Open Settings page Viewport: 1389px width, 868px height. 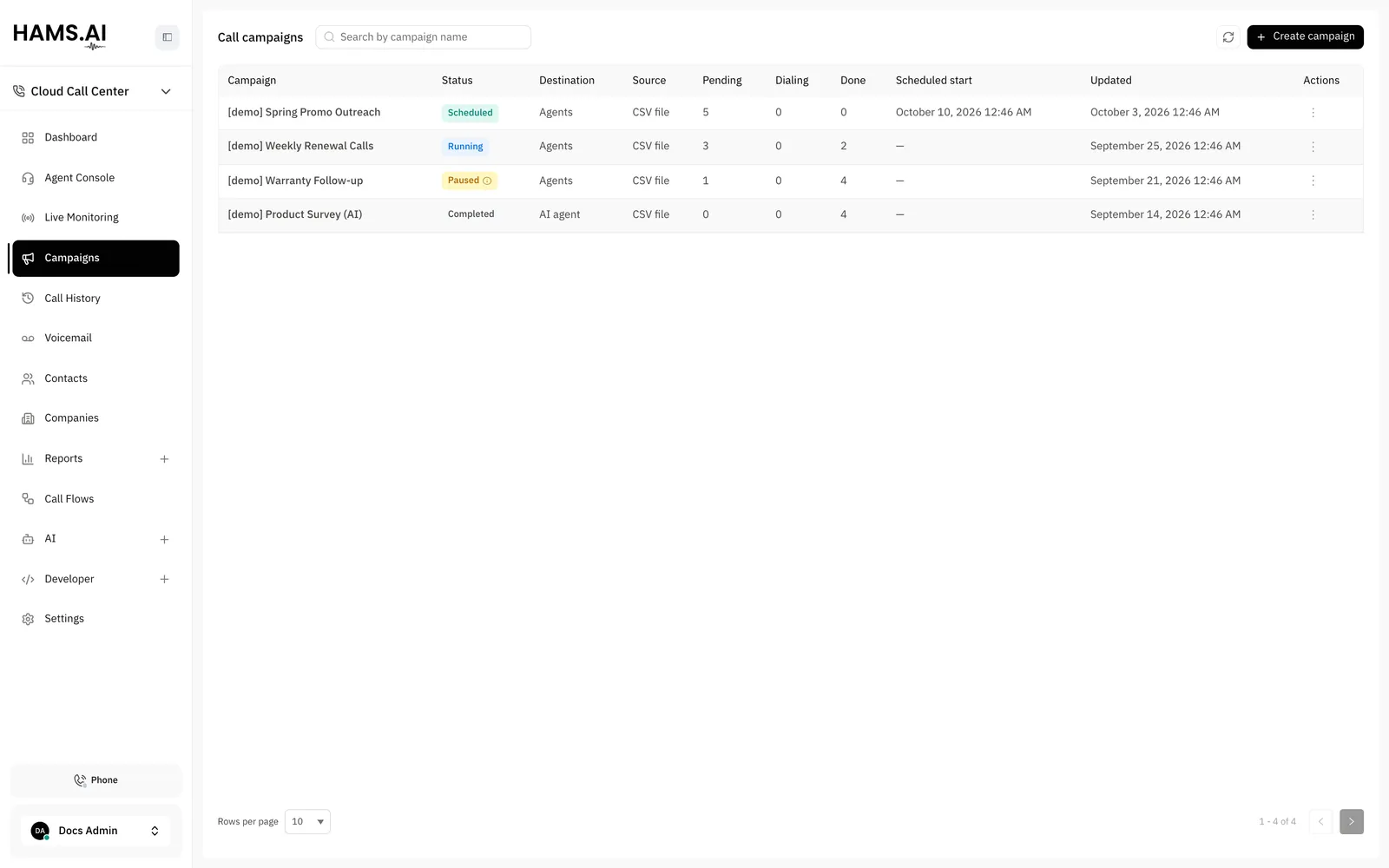[x=95, y=619]
